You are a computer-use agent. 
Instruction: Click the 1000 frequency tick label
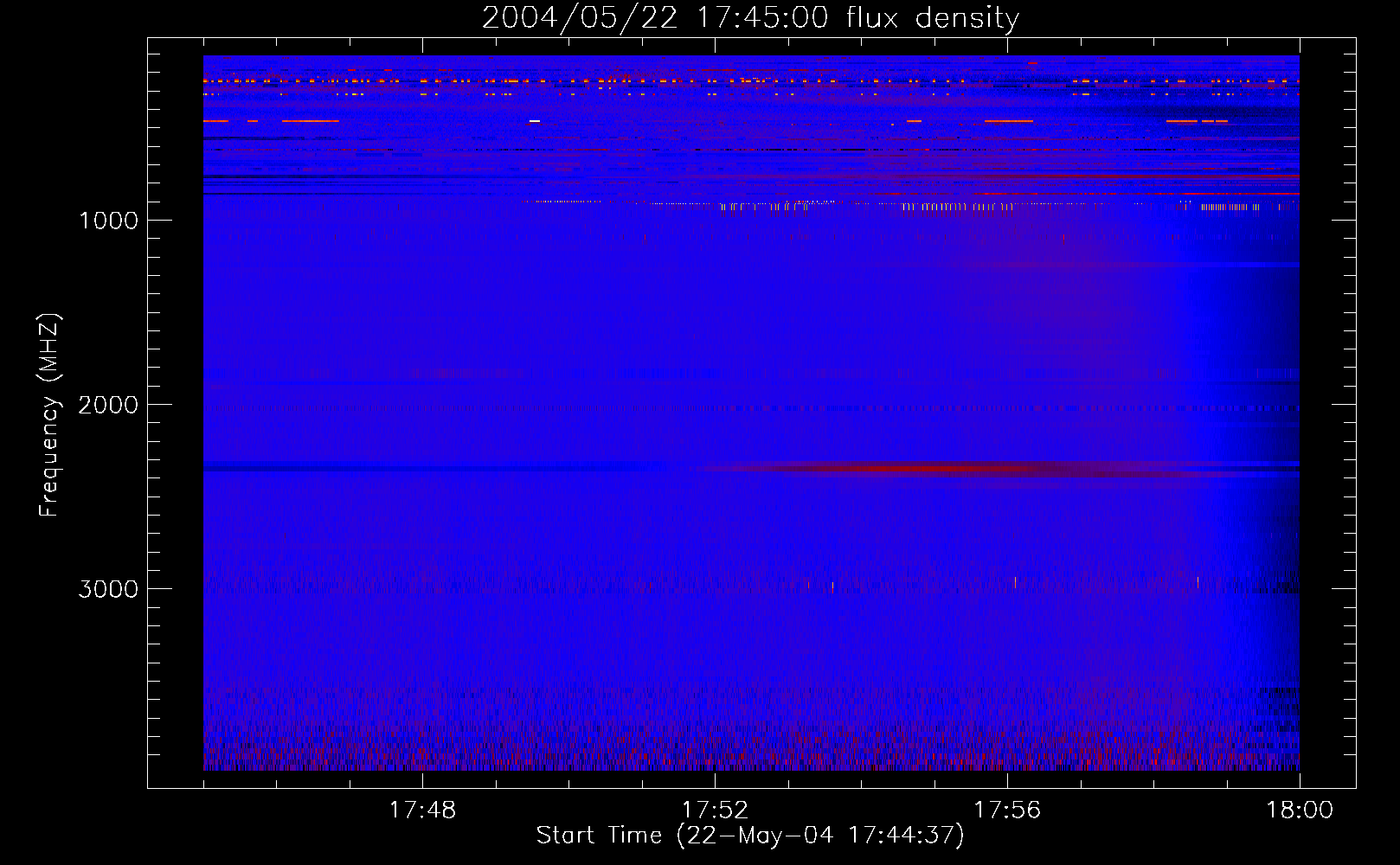(x=108, y=221)
